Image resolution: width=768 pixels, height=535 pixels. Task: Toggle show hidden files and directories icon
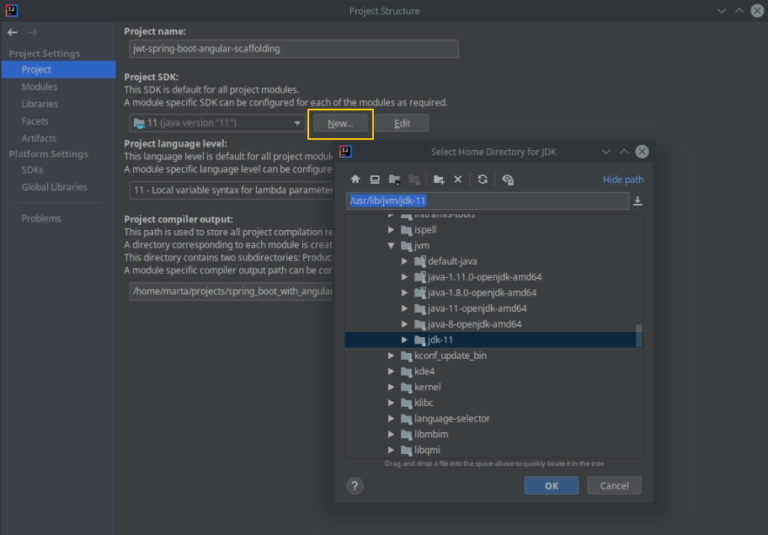508,179
